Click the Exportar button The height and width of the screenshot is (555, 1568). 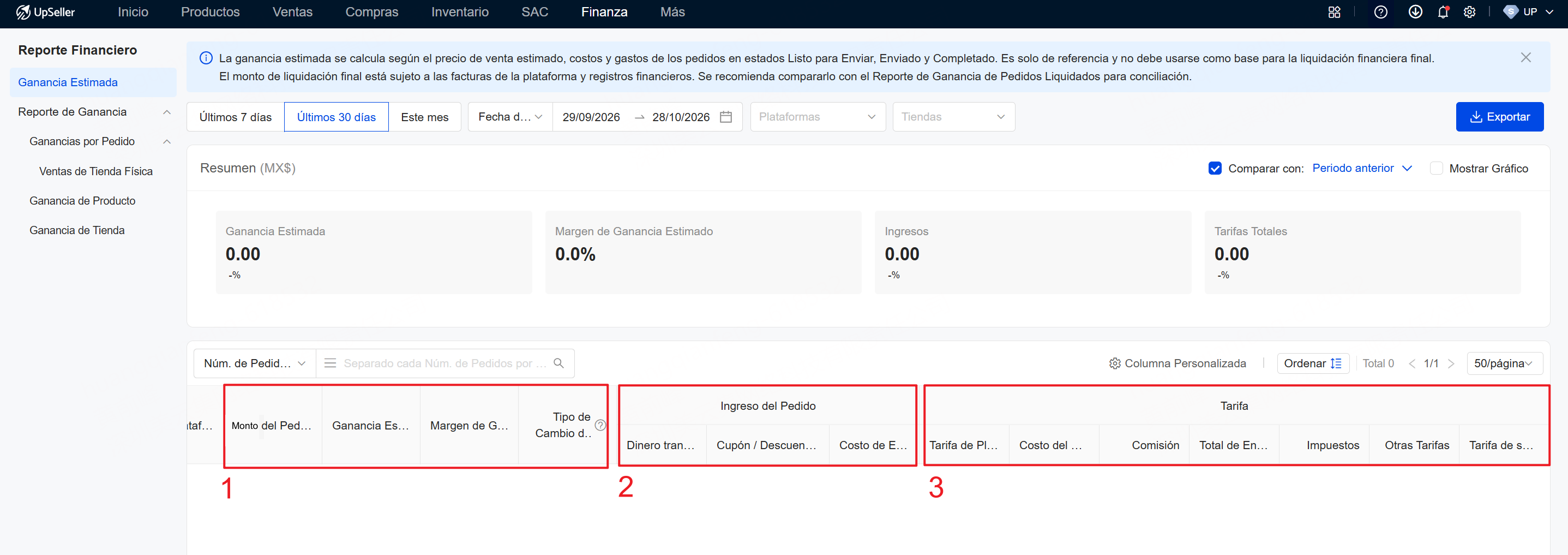tap(1499, 117)
